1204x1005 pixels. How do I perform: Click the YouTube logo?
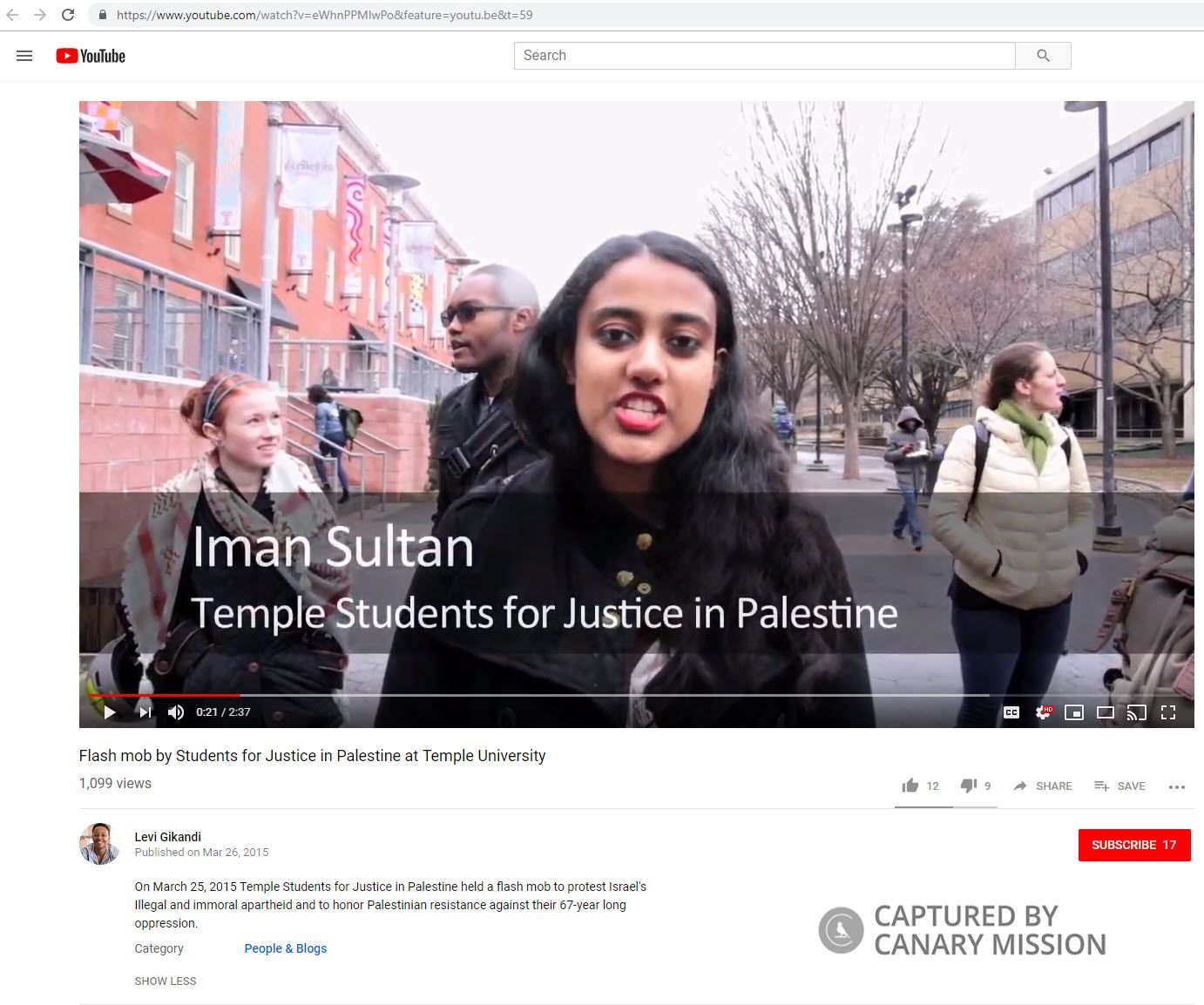coord(90,55)
